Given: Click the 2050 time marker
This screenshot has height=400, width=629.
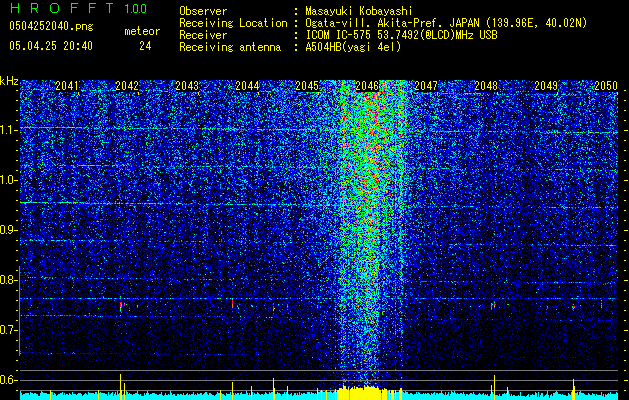Looking at the screenshot, I should 606,86.
